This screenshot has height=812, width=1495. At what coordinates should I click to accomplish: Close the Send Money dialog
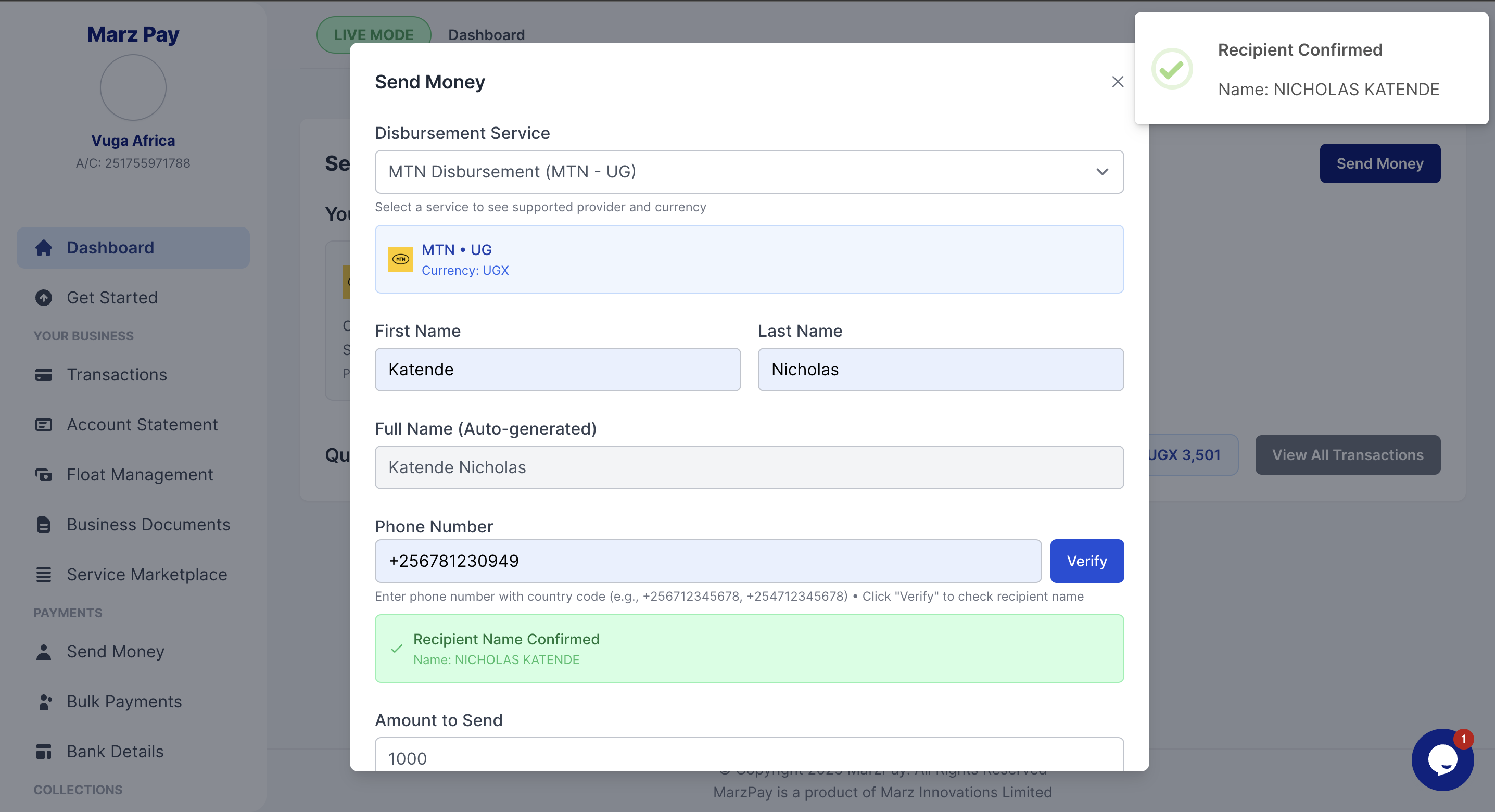coord(1117,82)
